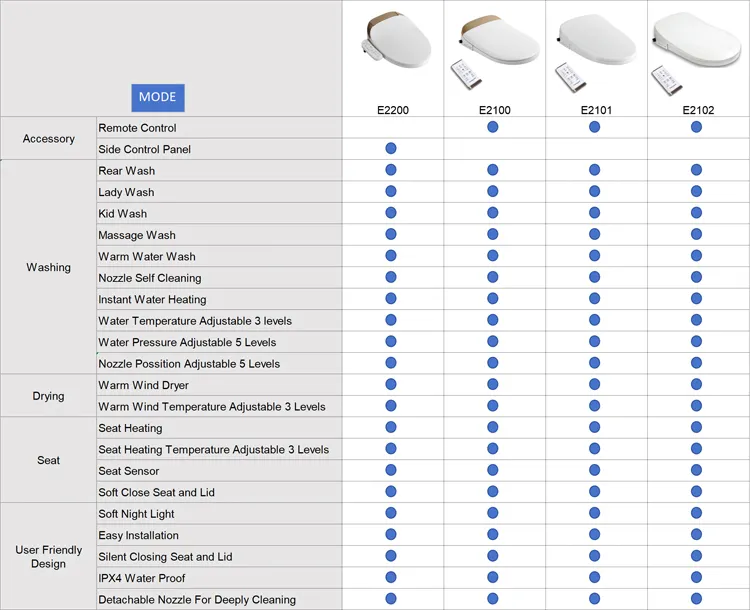Click the Remote Control dot under E2100
This screenshot has height=610, width=750.
click(493, 127)
